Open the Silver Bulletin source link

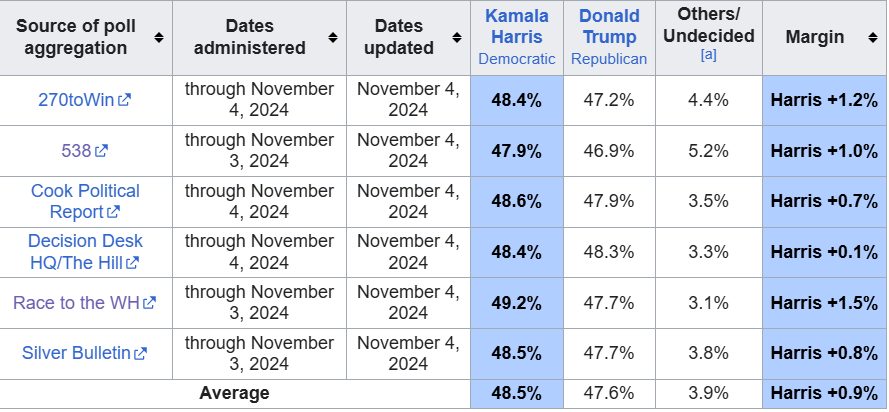(x=76, y=352)
